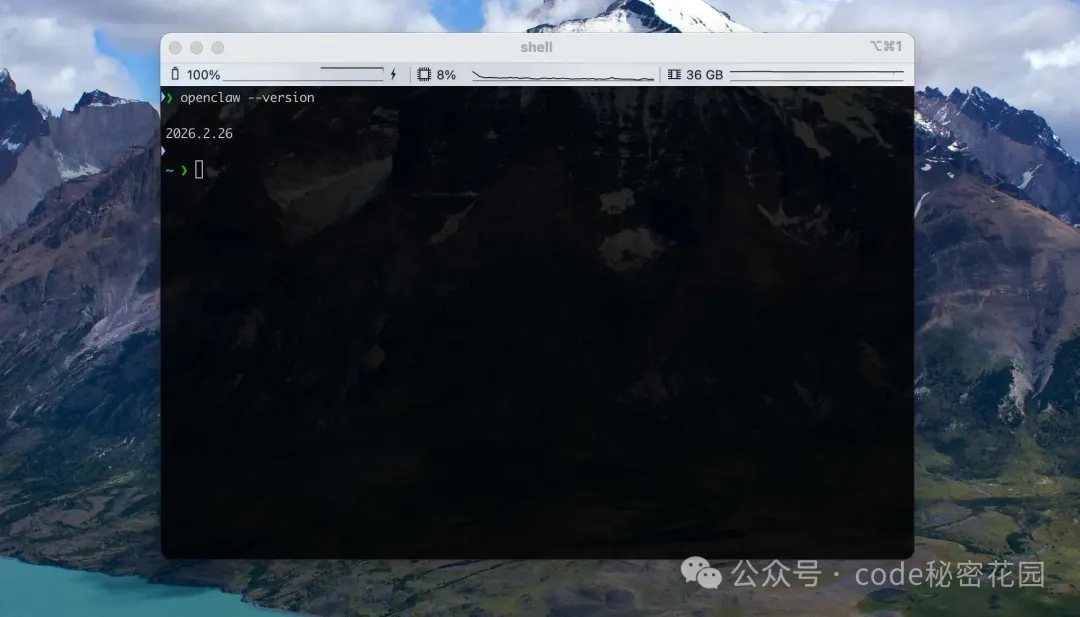Click the CPU chip icon
This screenshot has width=1080, height=617.
(424, 75)
